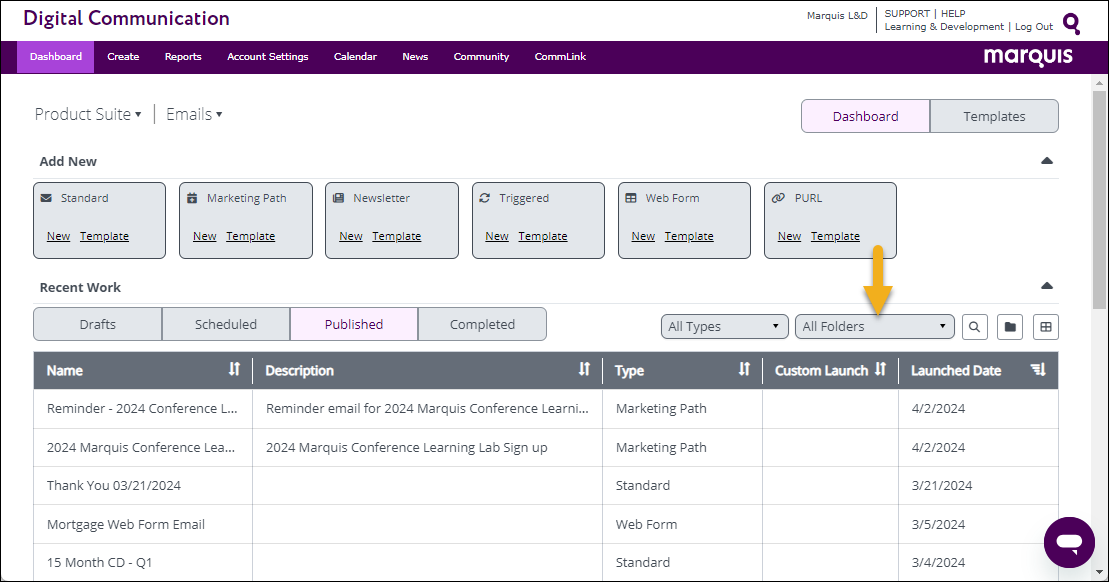Click Template under Triggered
This screenshot has height=582, width=1109.
(542, 236)
